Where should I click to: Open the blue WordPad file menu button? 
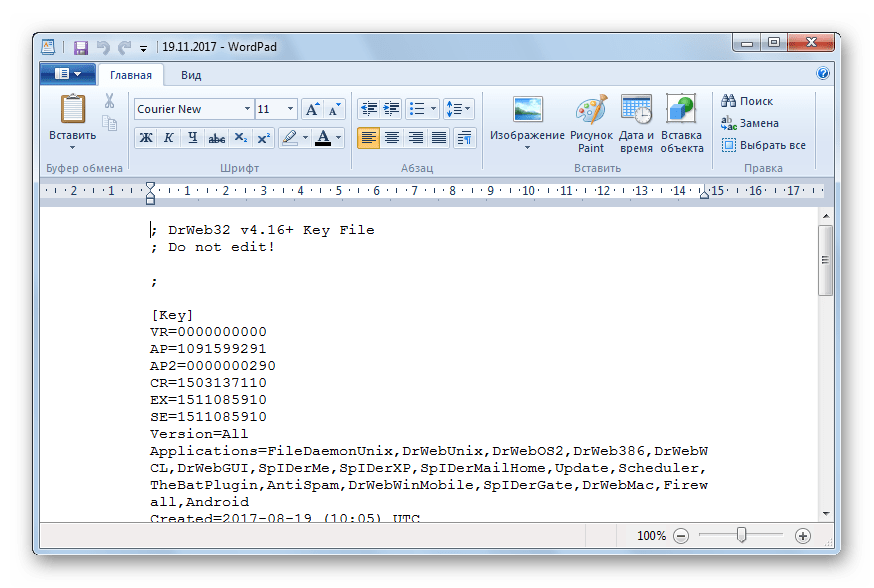(x=68, y=74)
